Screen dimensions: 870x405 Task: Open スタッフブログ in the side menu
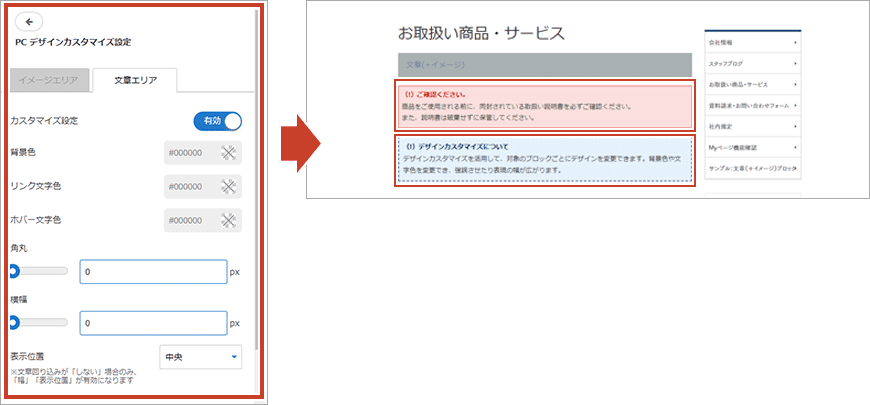click(x=751, y=64)
